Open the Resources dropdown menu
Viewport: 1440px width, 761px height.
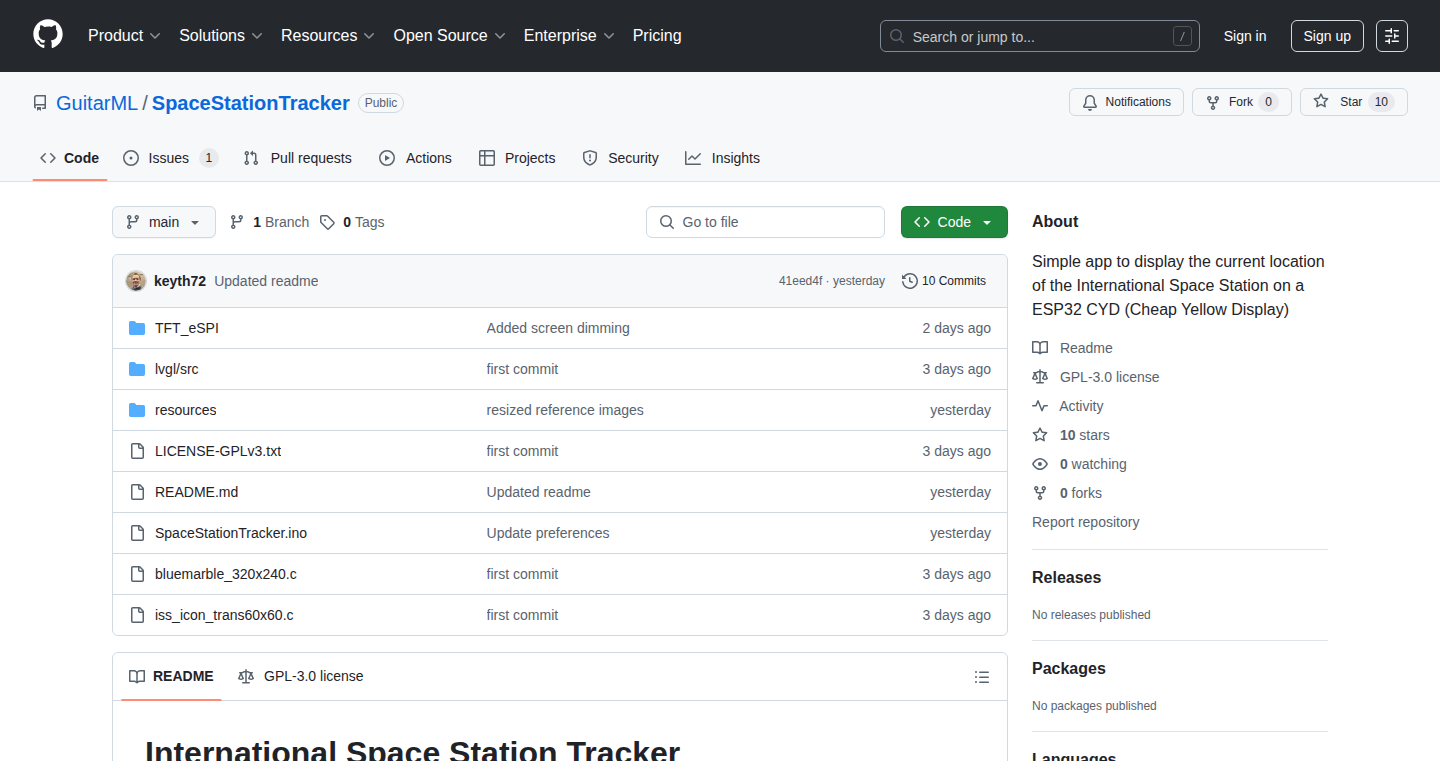click(328, 36)
